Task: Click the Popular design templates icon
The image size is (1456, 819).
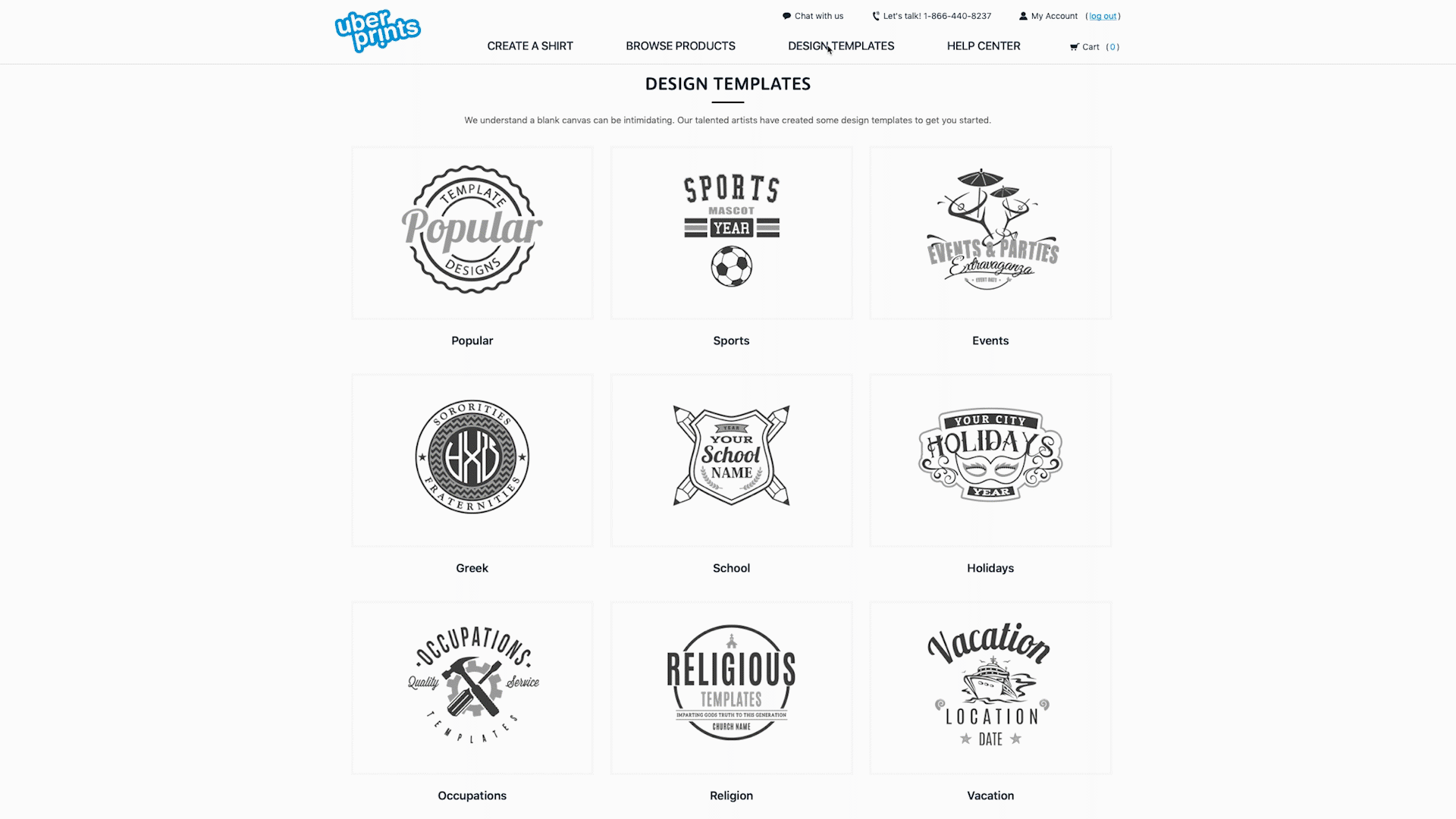Action: tap(472, 232)
